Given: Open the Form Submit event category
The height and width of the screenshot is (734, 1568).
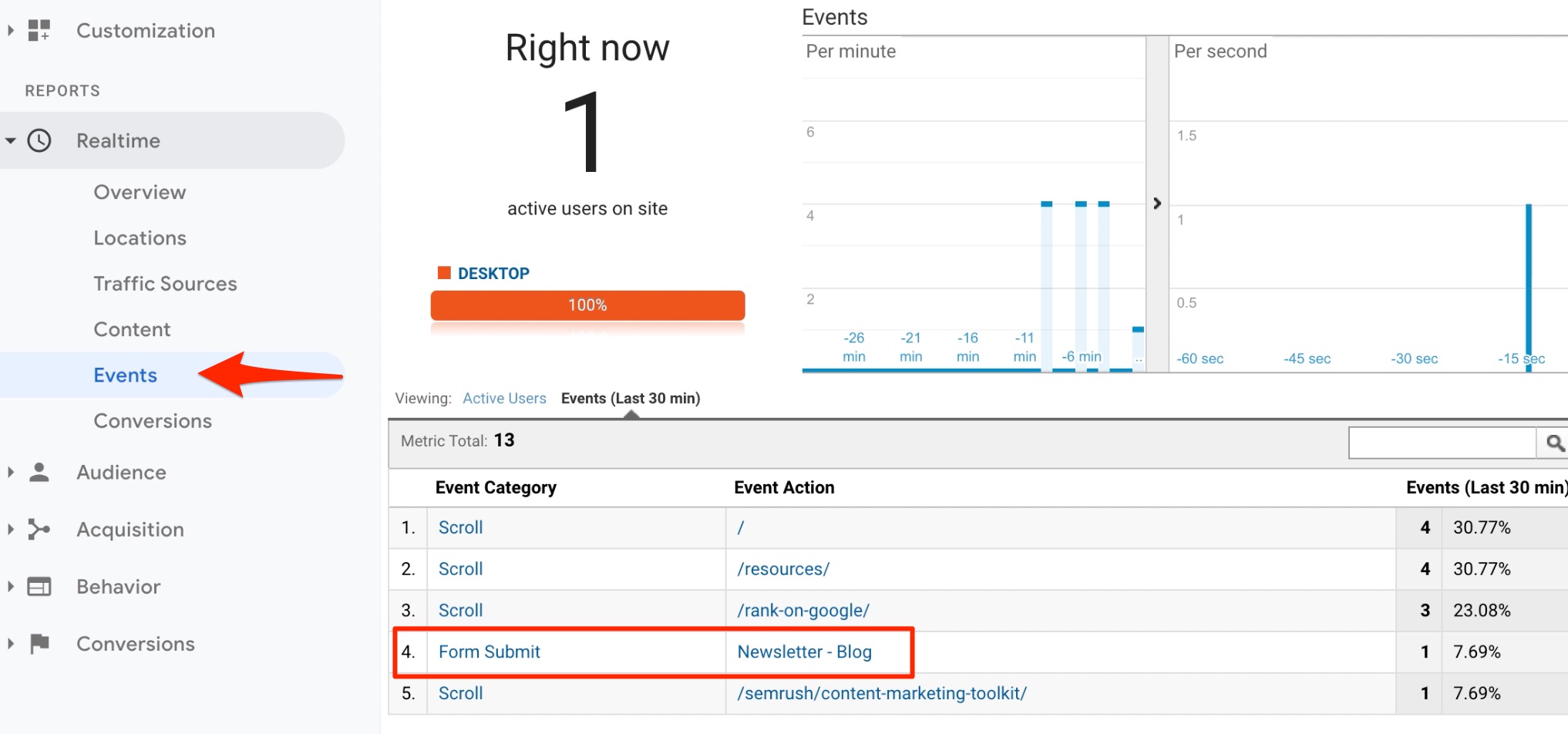Looking at the screenshot, I should pyautogui.click(x=489, y=652).
